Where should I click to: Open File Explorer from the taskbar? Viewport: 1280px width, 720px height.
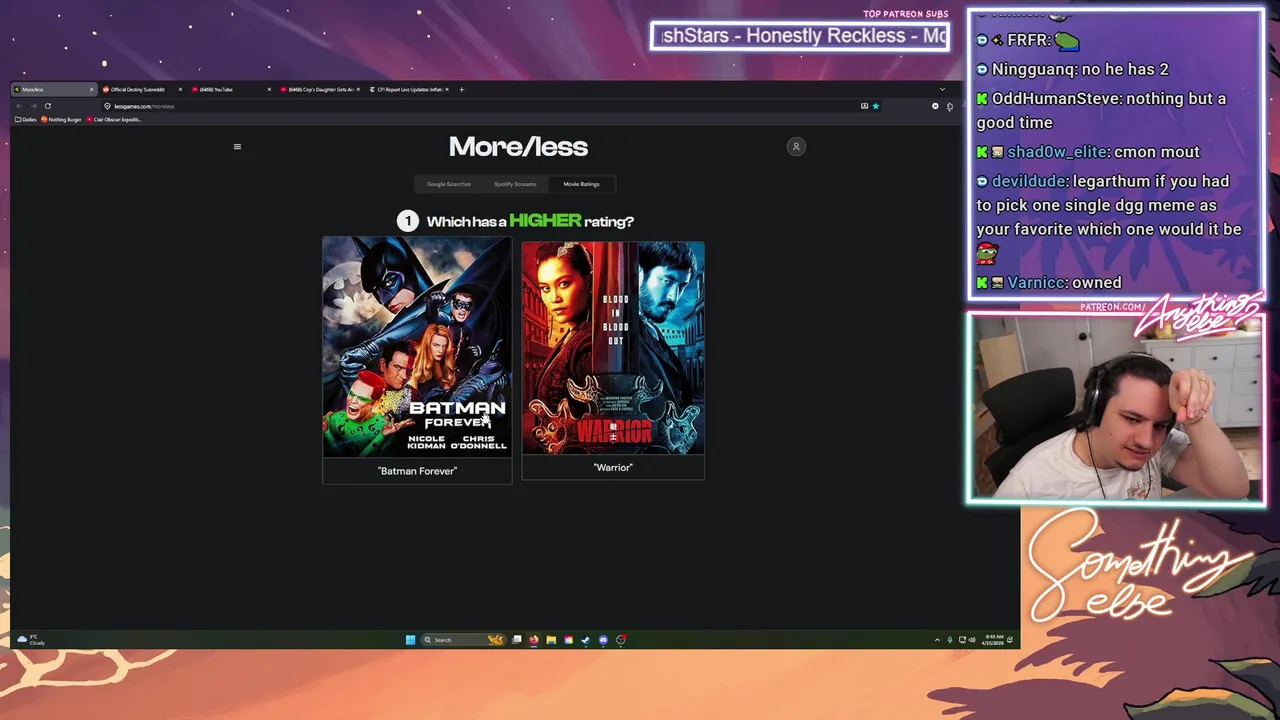coord(551,640)
